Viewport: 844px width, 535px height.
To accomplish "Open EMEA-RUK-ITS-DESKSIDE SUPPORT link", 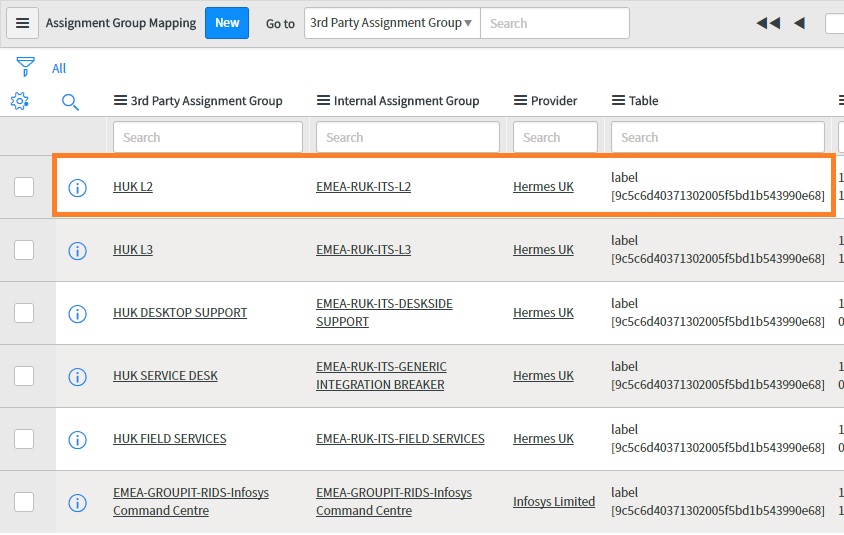I will (x=384, y=313).
